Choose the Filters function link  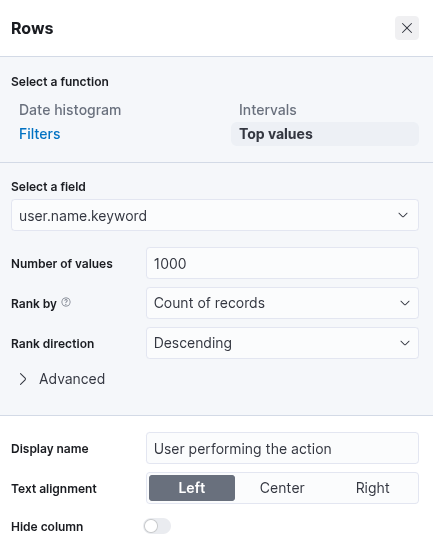click(40, 134)
